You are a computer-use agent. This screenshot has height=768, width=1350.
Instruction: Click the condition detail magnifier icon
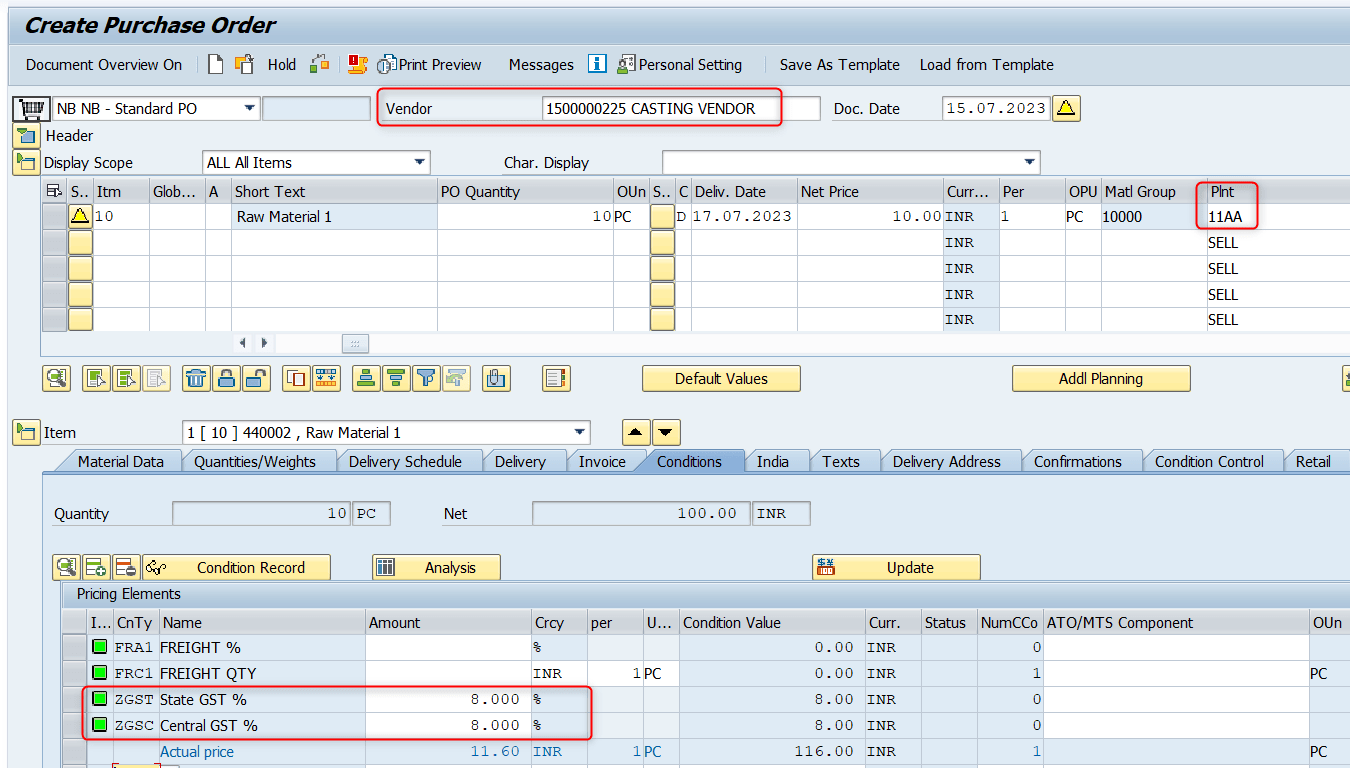click(66, 567)
